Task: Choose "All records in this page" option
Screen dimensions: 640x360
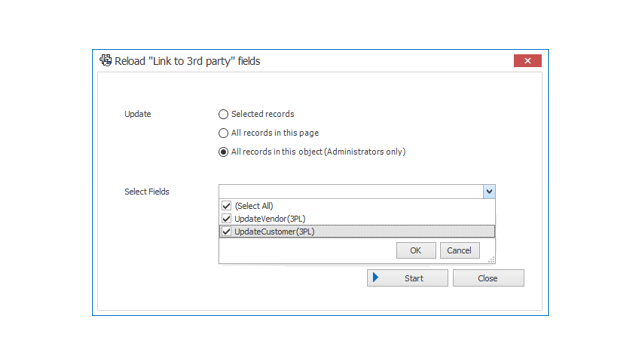Action: tap(223, 133)
